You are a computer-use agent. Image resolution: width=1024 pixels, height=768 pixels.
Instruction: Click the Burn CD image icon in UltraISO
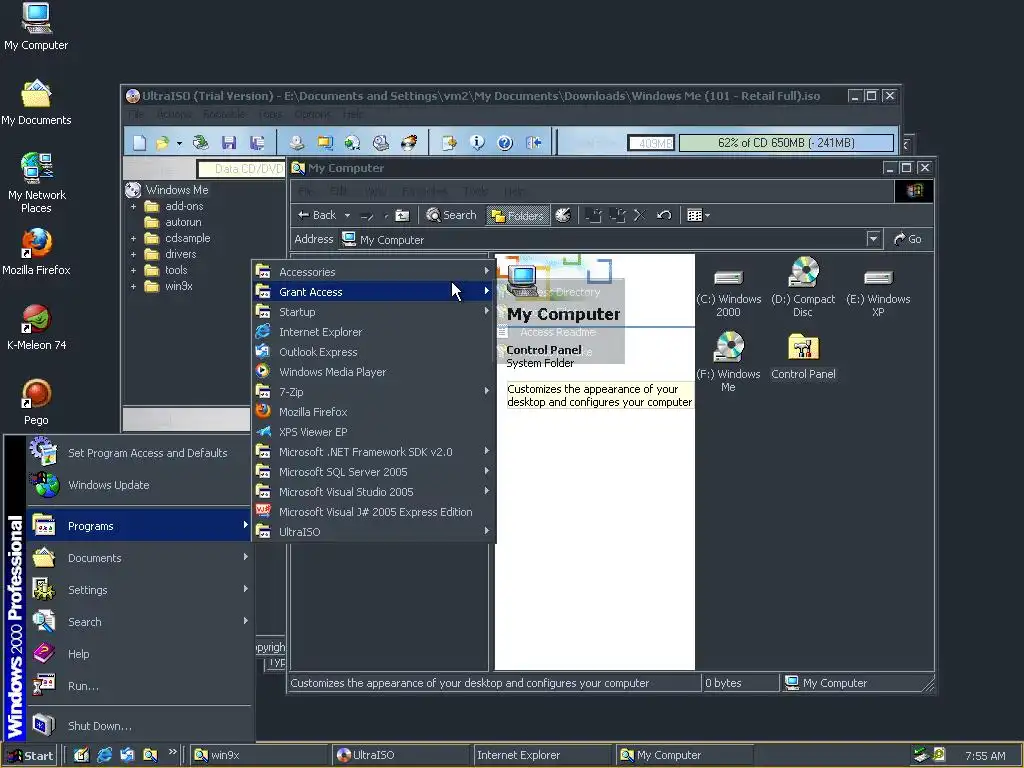click(409, 142)
